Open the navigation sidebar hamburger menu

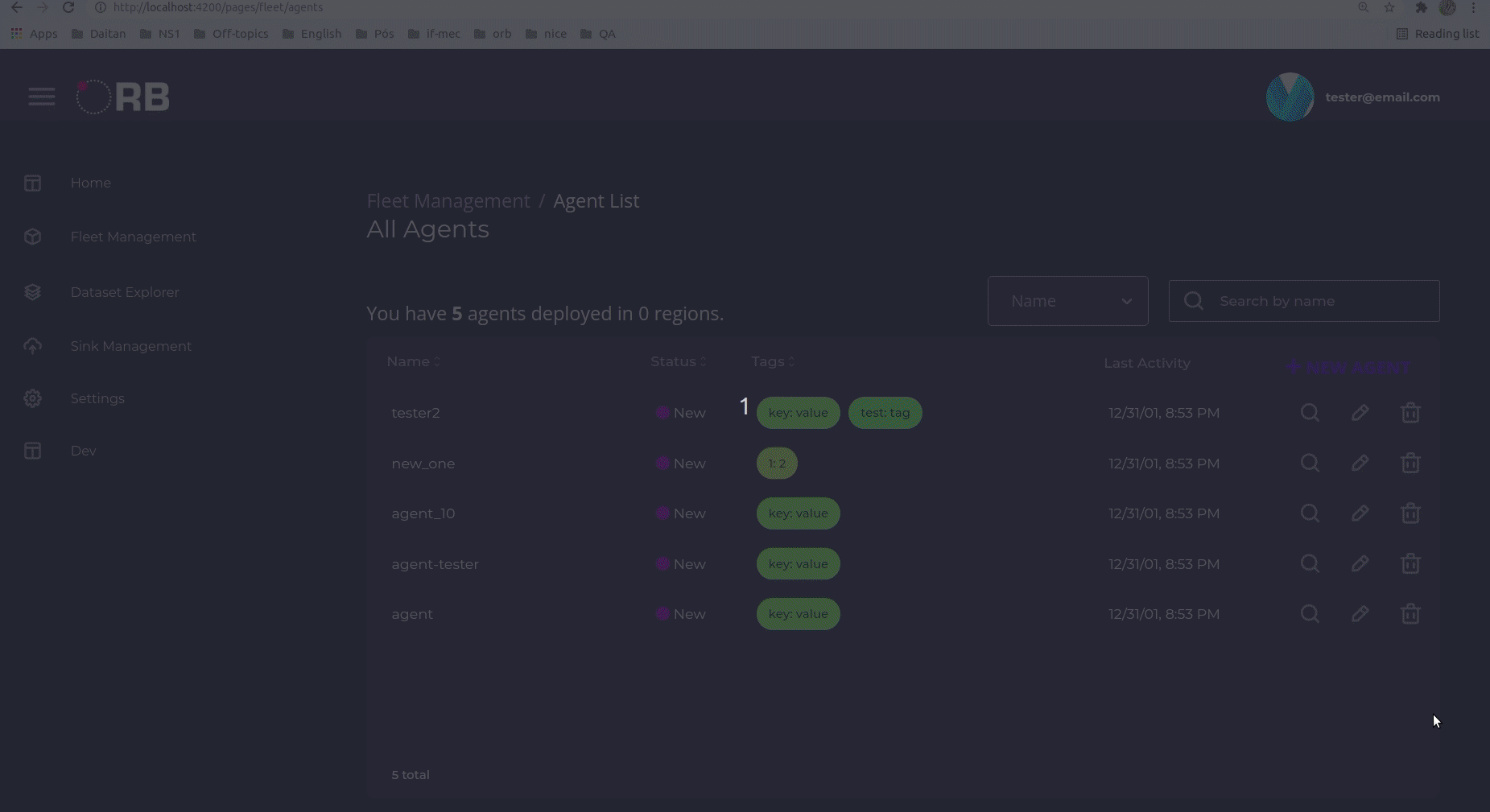tap(42, 96)
